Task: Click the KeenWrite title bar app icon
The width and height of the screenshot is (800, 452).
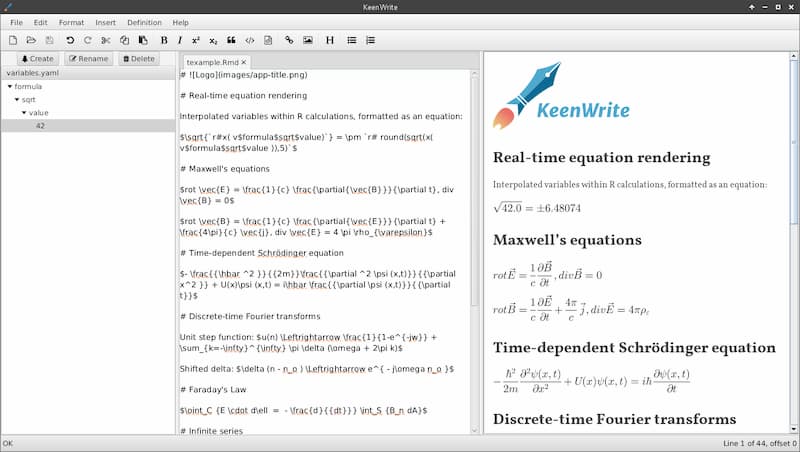Action: click(x=7, y=7)
